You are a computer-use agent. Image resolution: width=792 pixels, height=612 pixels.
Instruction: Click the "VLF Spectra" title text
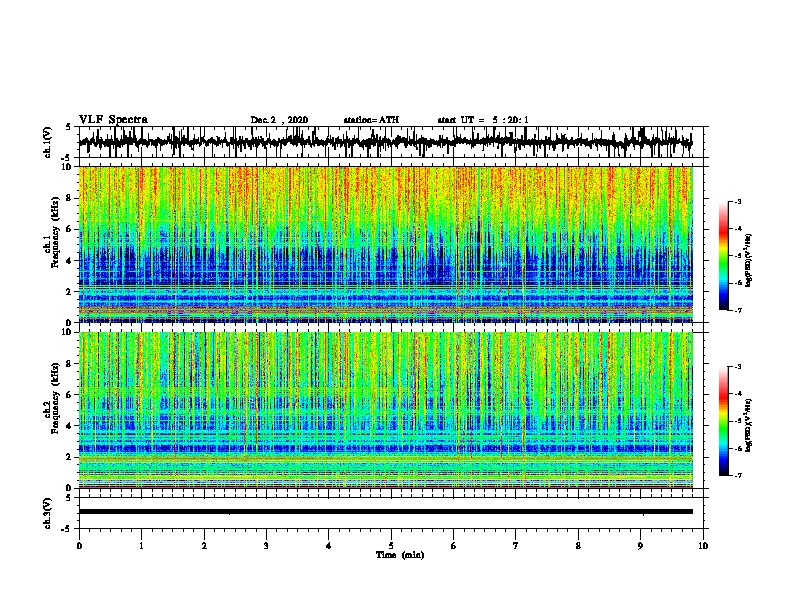point(113,120)
